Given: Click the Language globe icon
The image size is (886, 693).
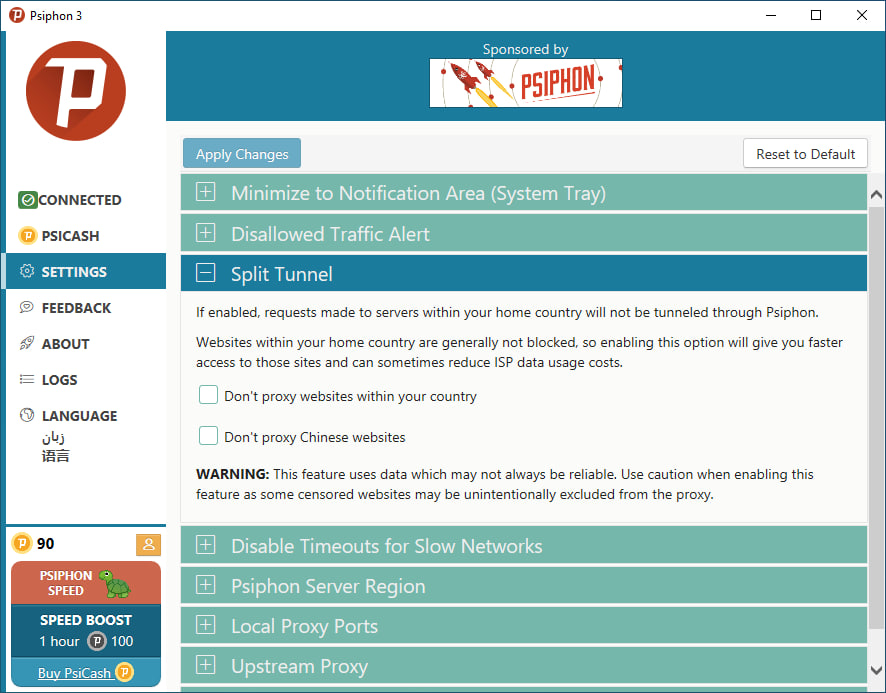Looking at the screenshot, I should click(x=27, y=415).
